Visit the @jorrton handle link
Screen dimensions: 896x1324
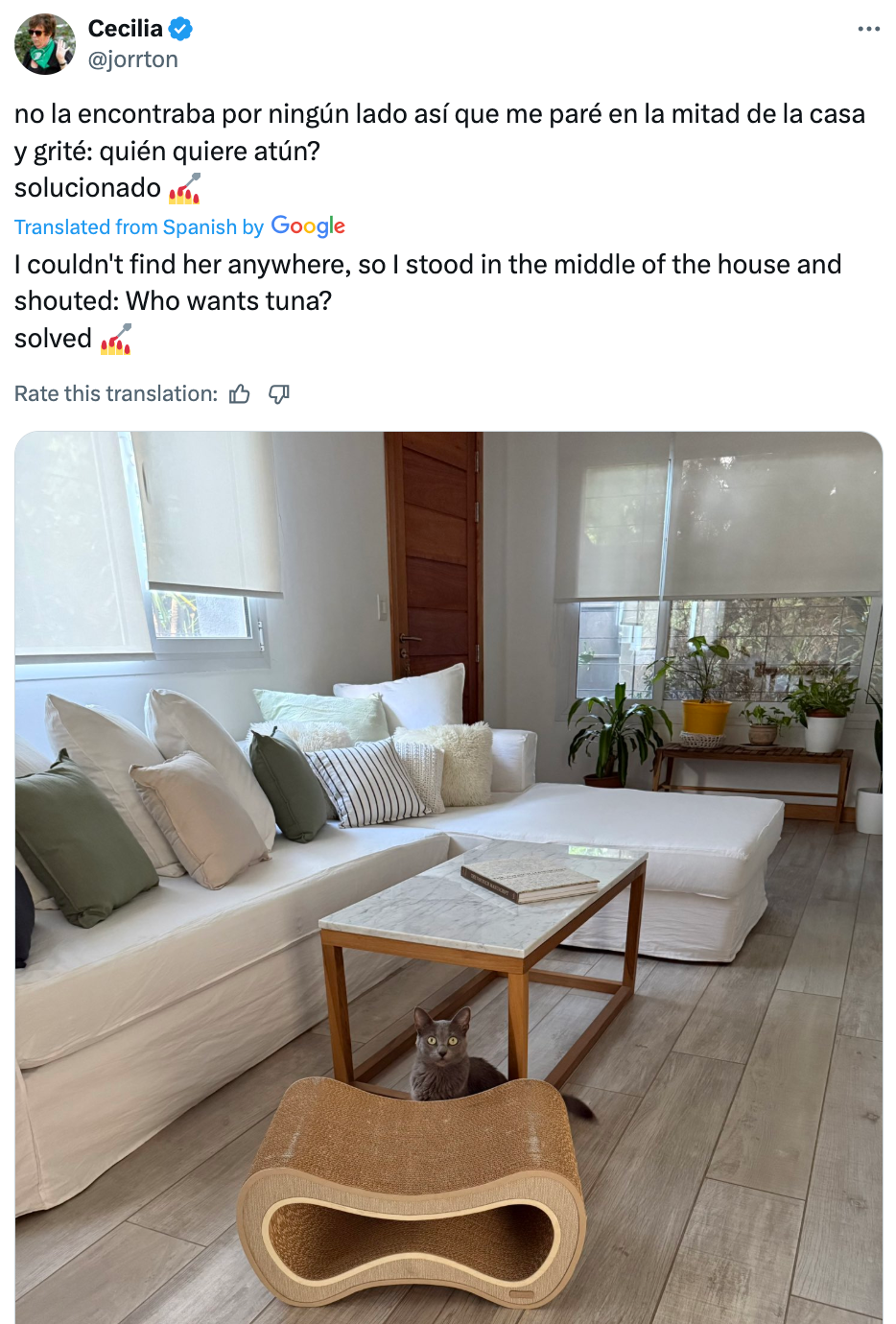(133, 59)
